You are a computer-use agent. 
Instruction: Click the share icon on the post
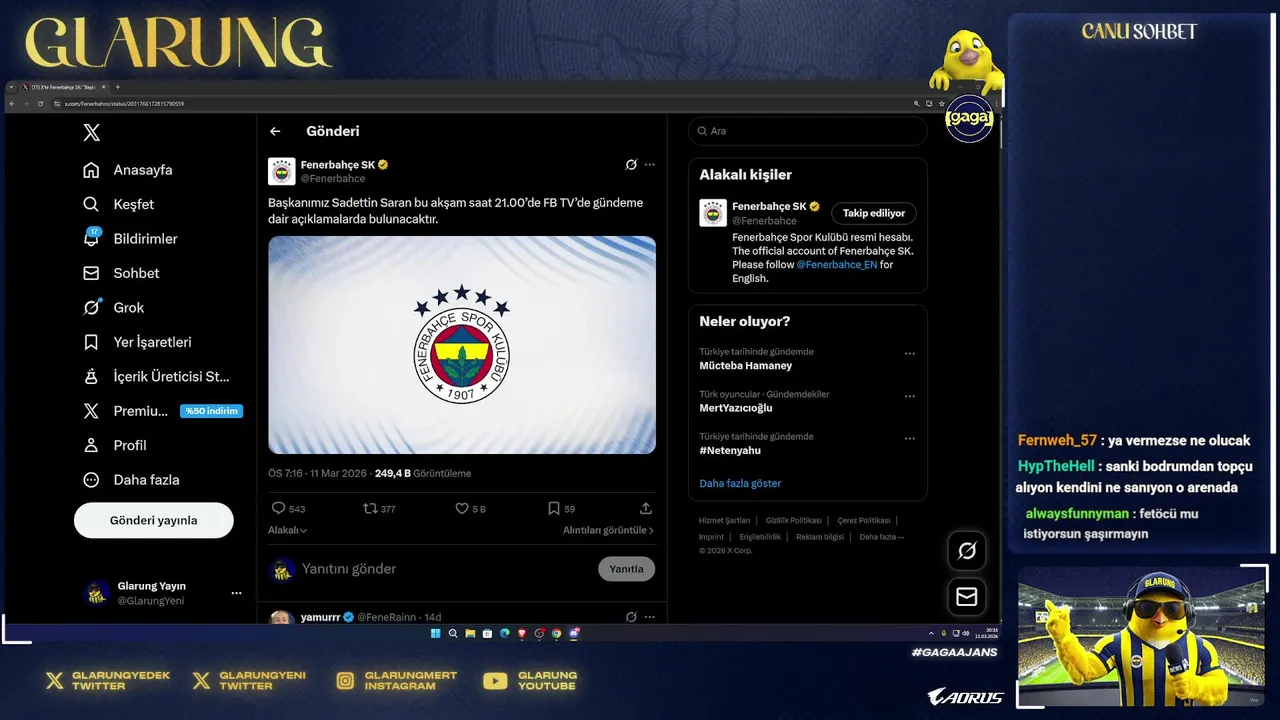646,508
